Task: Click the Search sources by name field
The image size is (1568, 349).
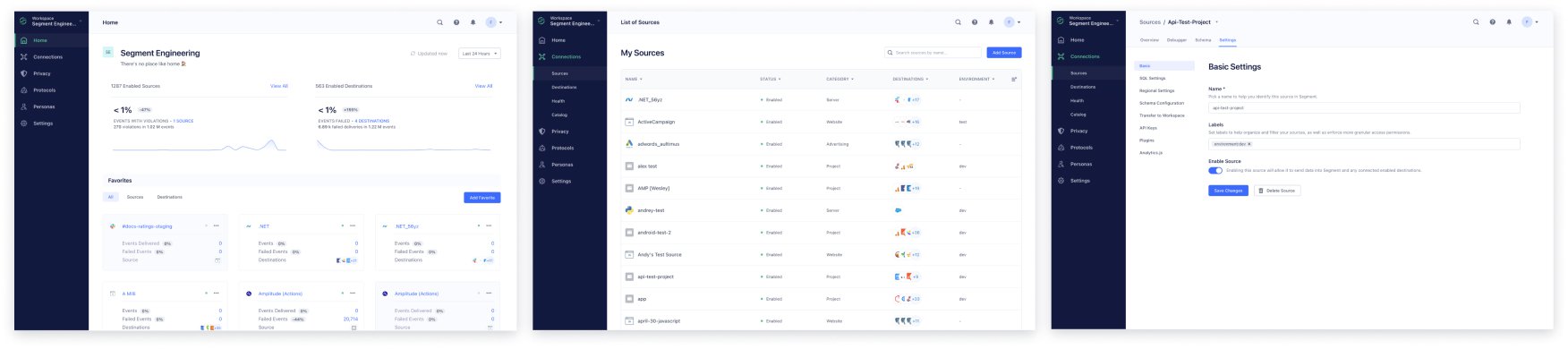Action: (x=933, y=53)
